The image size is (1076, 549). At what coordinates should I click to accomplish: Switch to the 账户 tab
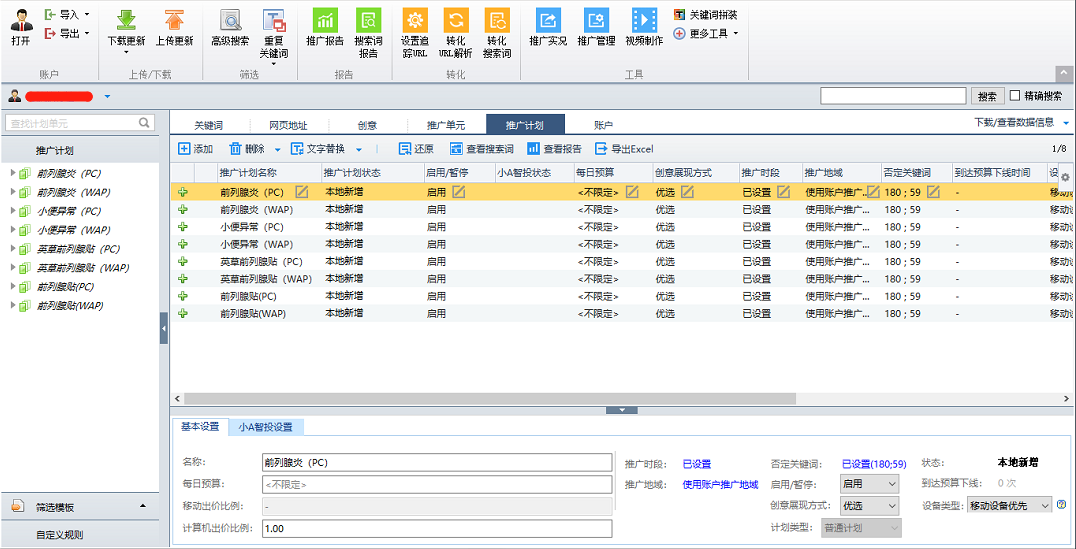point(603,126)
